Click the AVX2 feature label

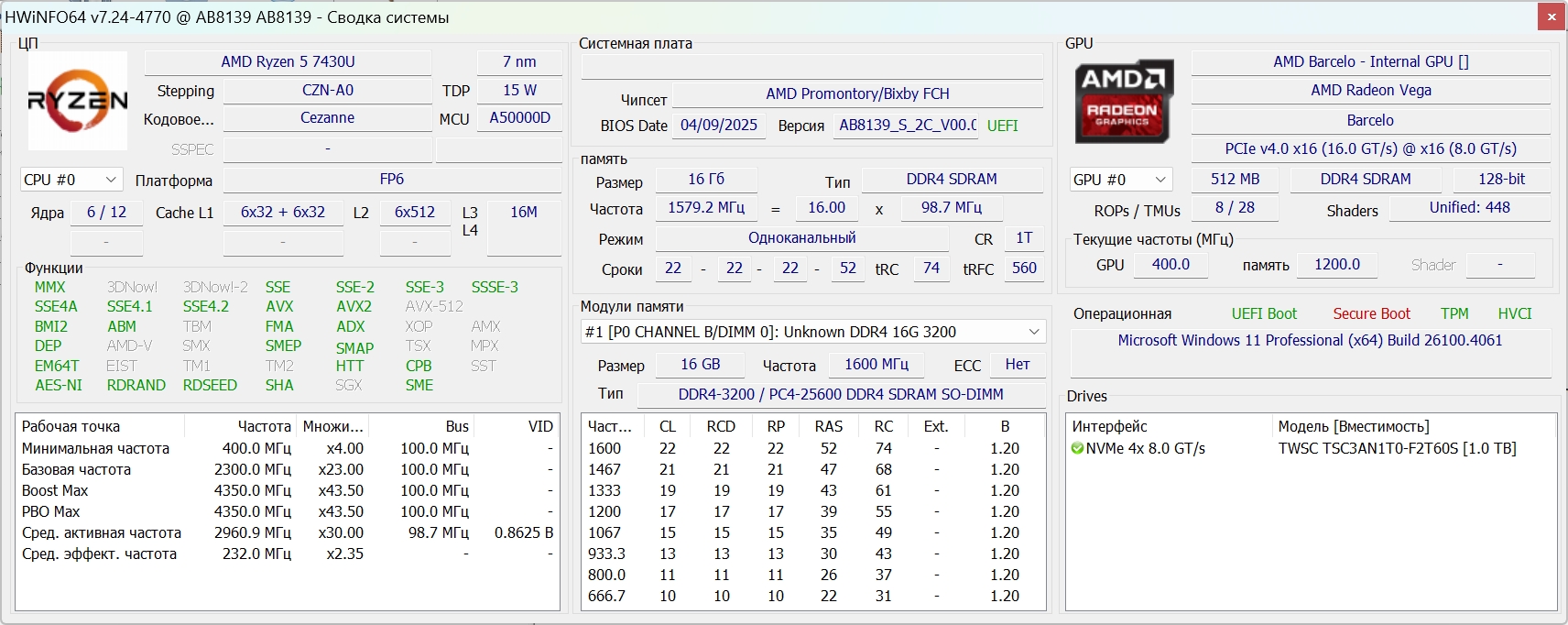(x=354, y=306)
